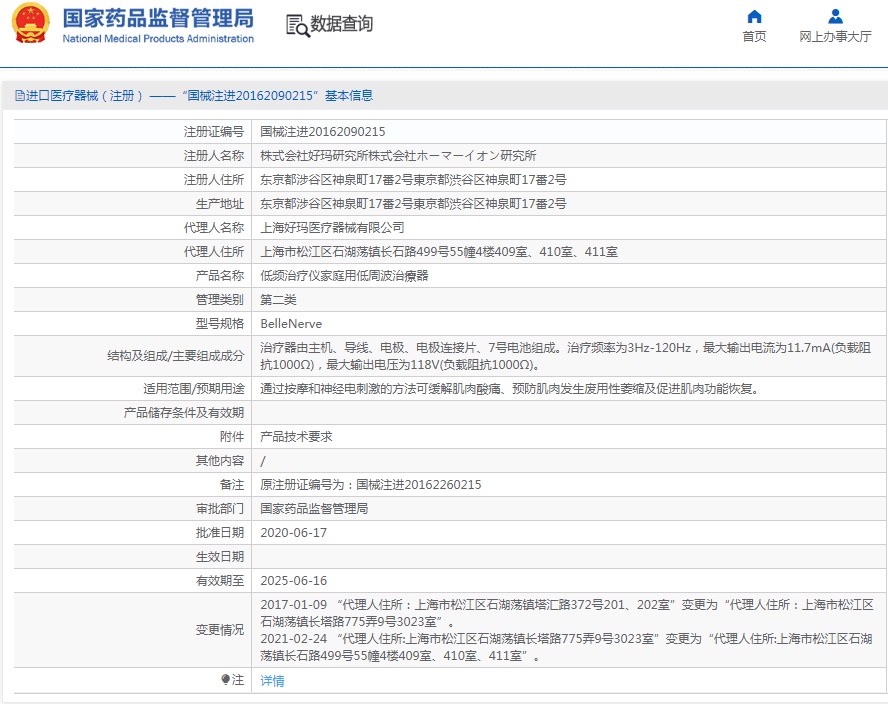Go to 网上办事大厅 navigation label
This screenshot has width=888, height=704.
tap(835, 37)
